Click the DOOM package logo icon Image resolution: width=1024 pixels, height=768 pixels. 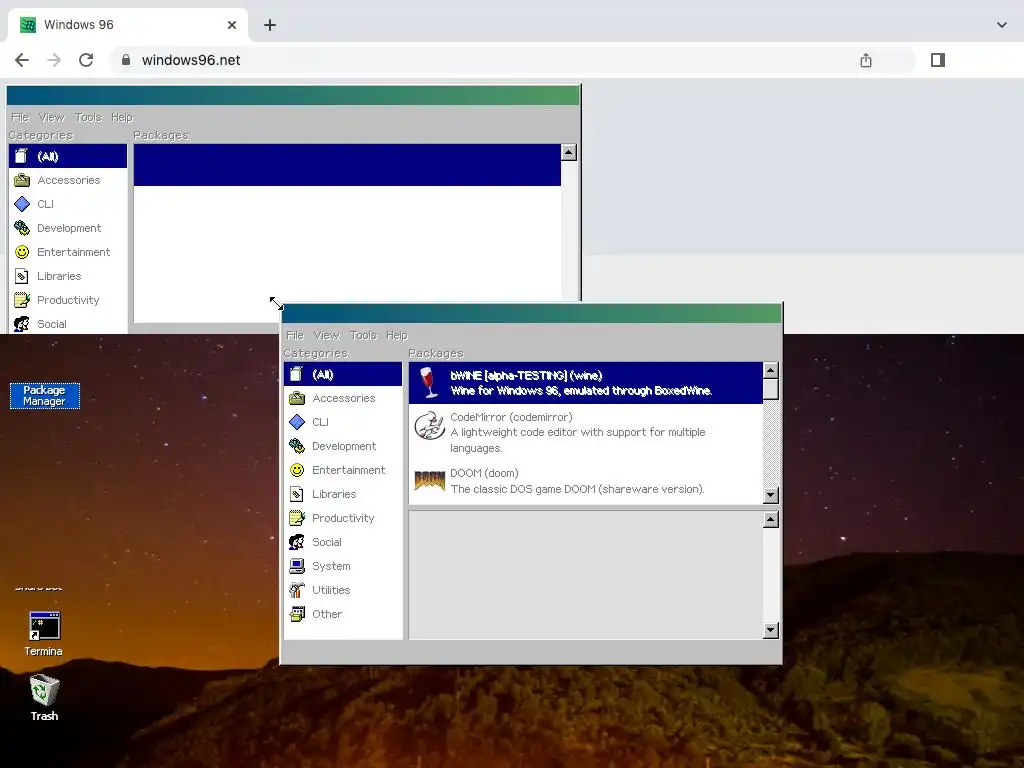coord(430,481)
